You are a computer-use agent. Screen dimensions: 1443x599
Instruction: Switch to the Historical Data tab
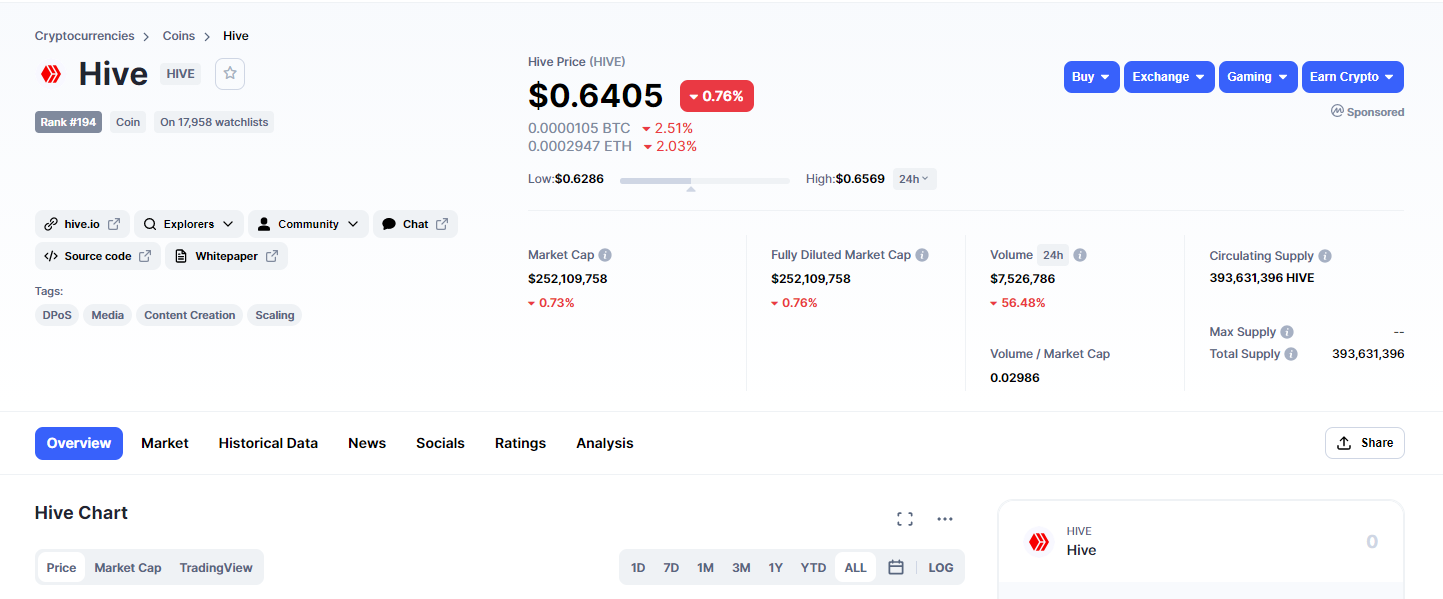268,443
